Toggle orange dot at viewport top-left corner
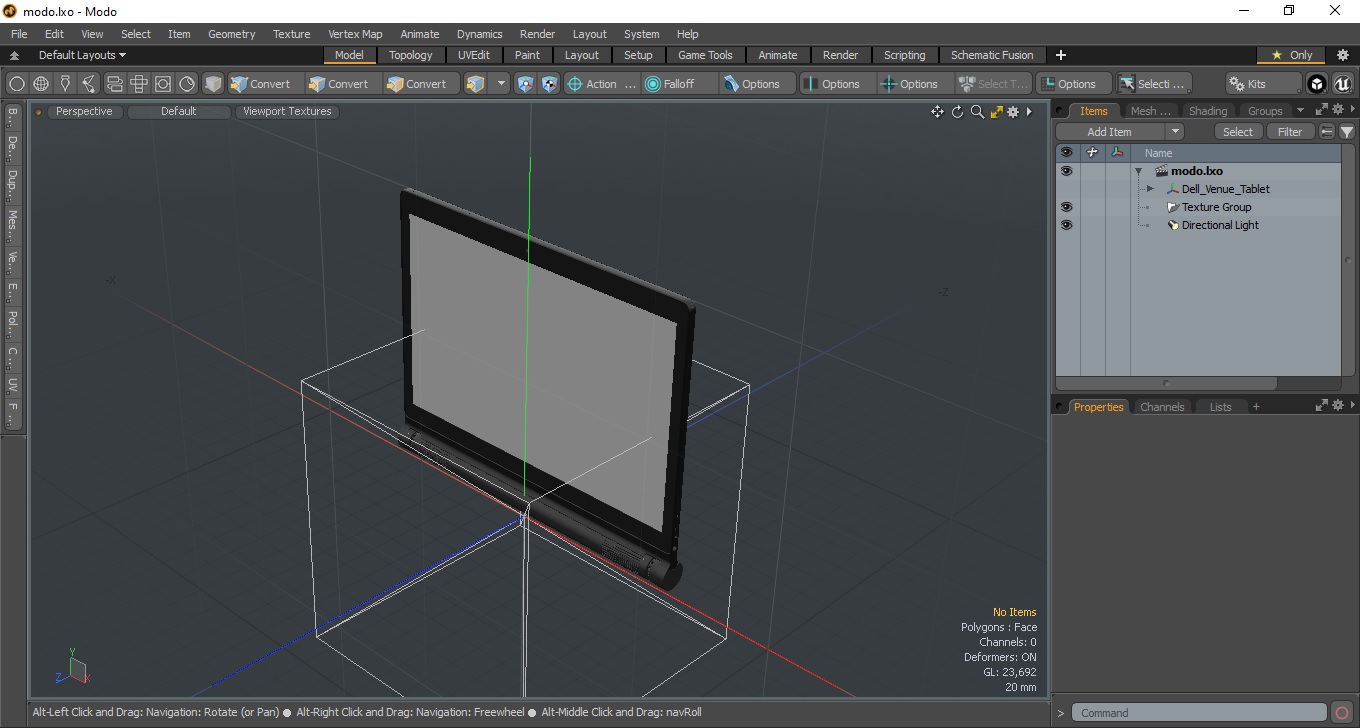1360x728 pixels. pyautogui.click(x=39, y=112)
